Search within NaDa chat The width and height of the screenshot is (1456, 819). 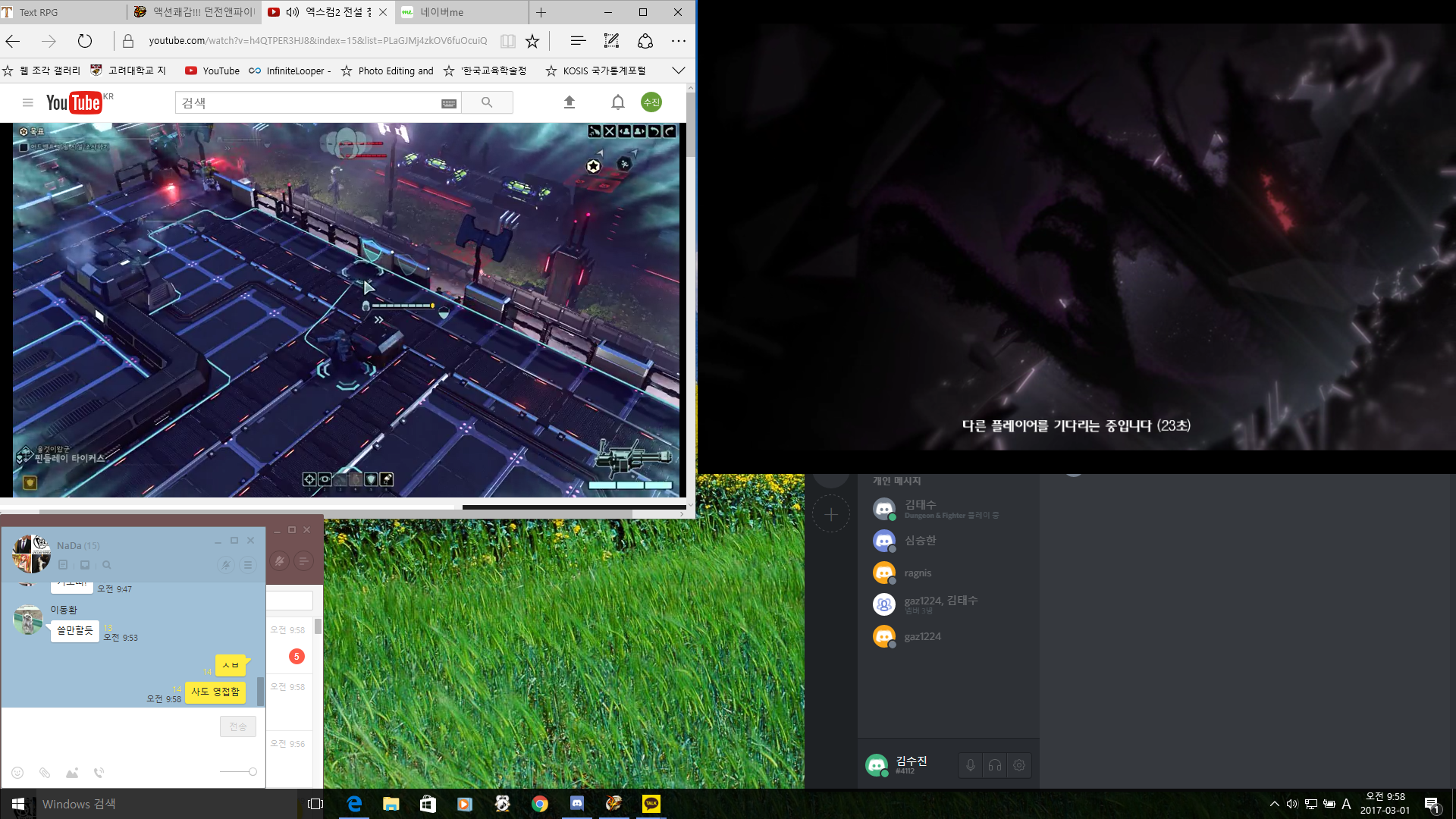tap(107, 565)
